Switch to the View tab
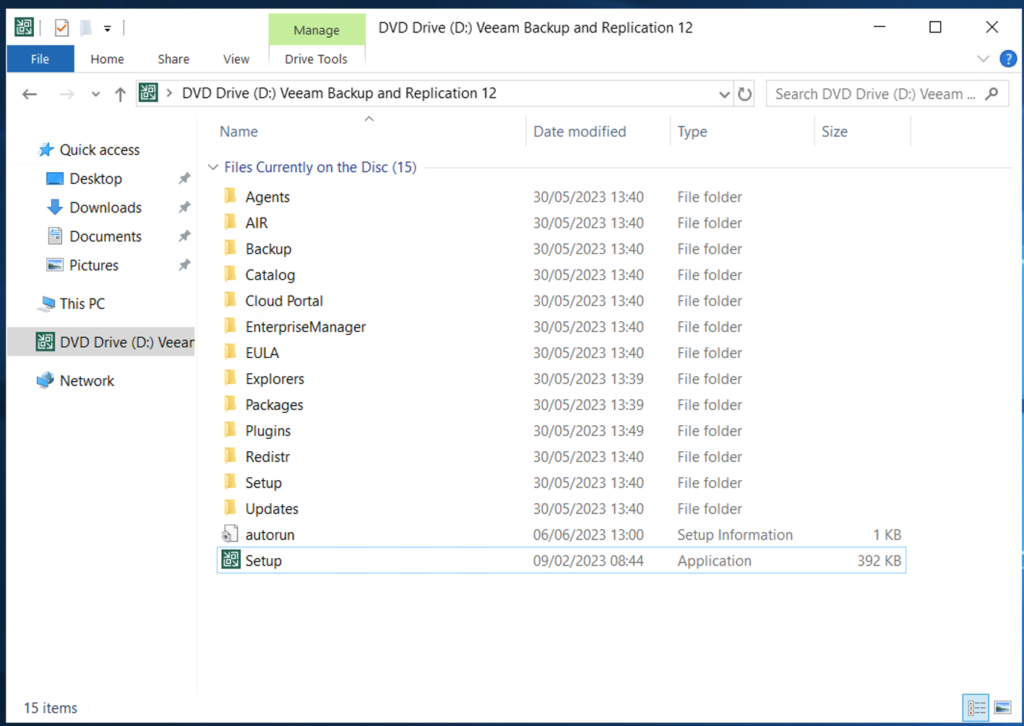 click(236, 59)
